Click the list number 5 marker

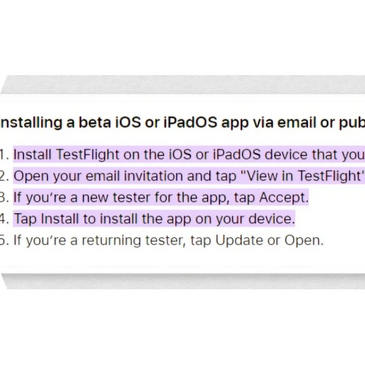click(x=4, y=241)
